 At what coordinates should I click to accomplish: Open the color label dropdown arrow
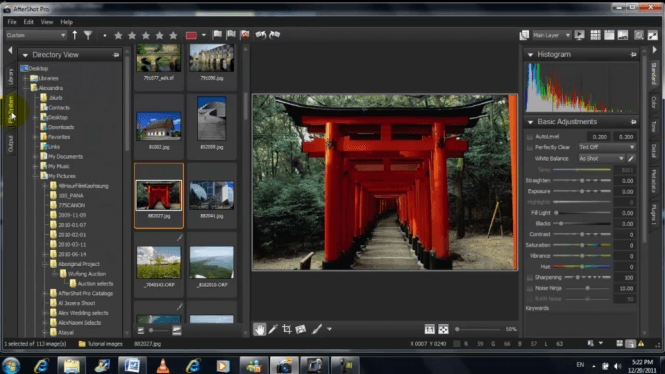tap(204, 35)
